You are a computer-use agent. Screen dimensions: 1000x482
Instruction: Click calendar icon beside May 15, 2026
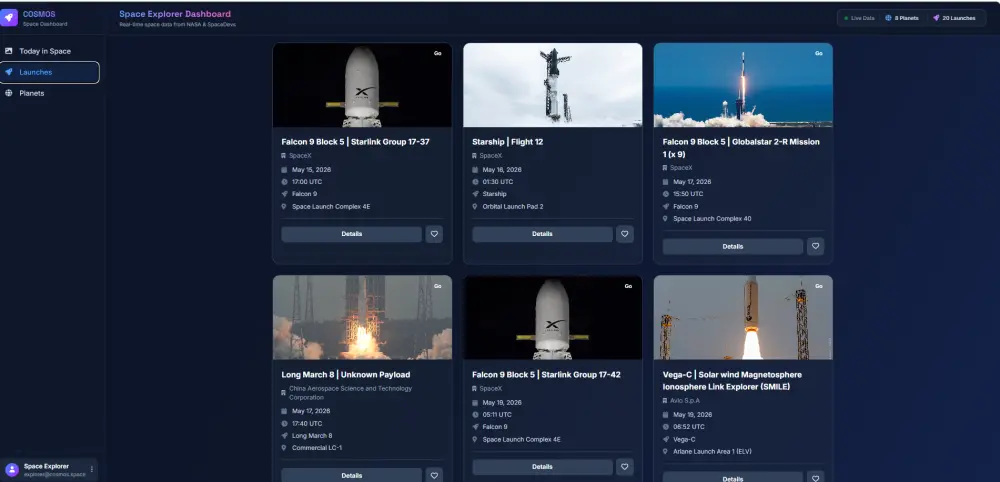click(284, 170)
